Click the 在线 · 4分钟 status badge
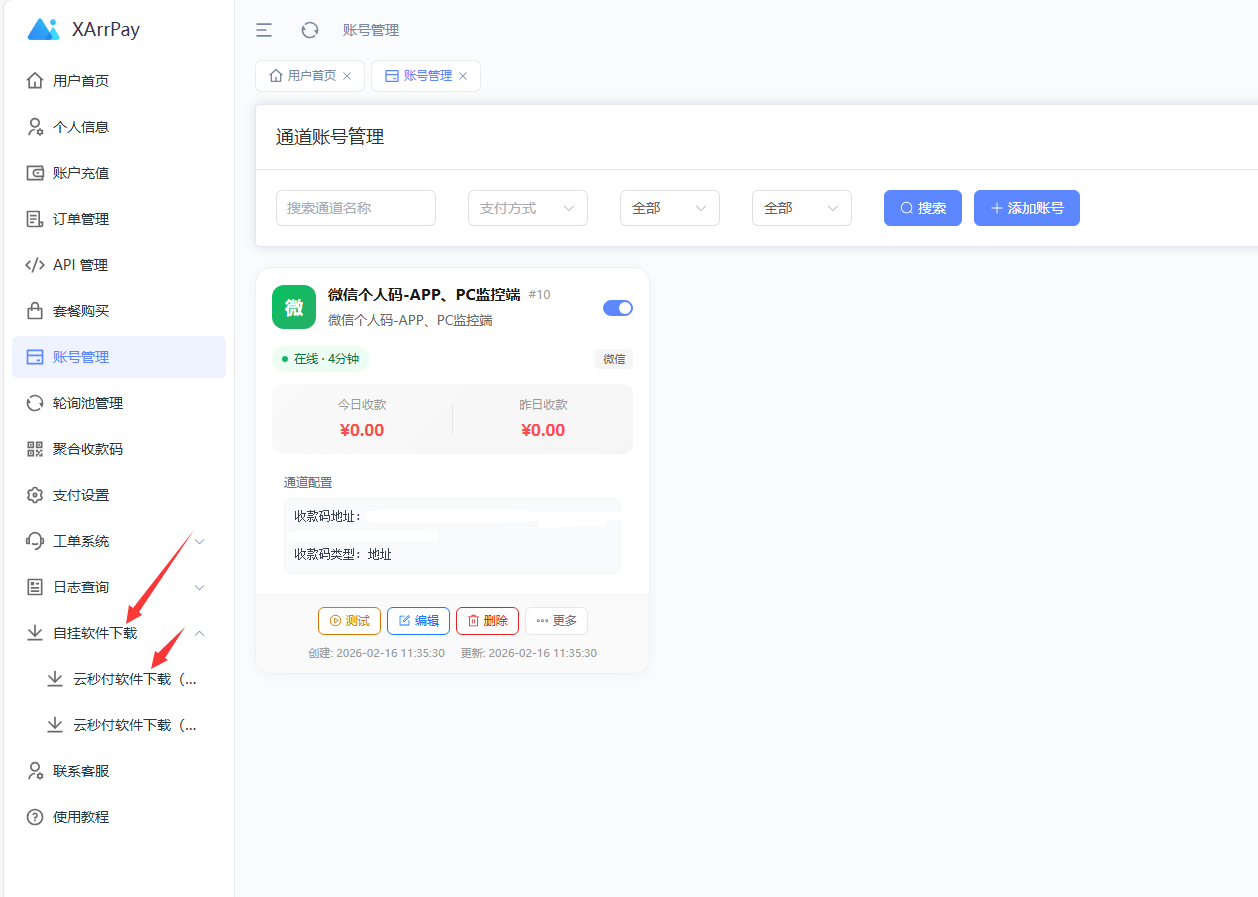The height and width of the screenshot is (897, 1258). (x=320, y=359)
